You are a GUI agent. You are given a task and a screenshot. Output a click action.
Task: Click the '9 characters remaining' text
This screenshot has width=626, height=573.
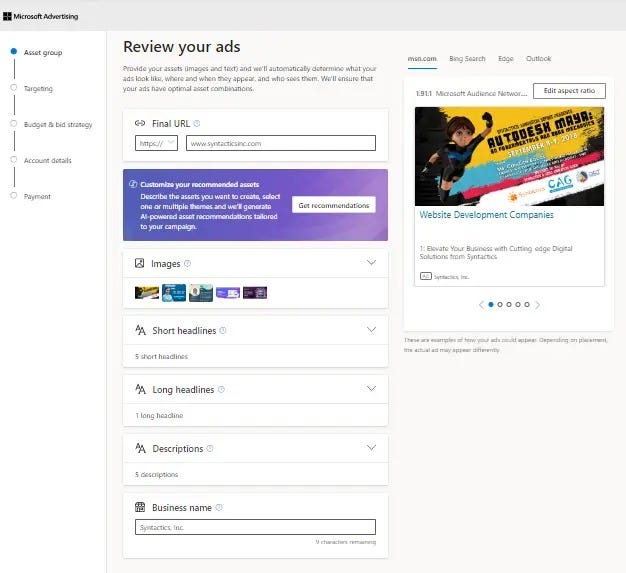[346, 542]
